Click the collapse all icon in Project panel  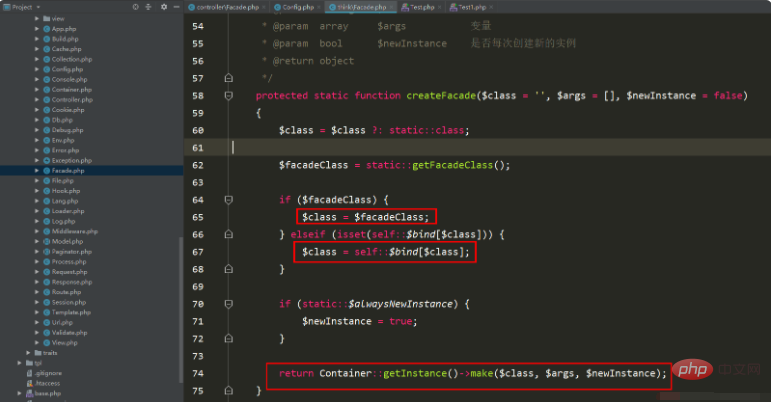148,7
